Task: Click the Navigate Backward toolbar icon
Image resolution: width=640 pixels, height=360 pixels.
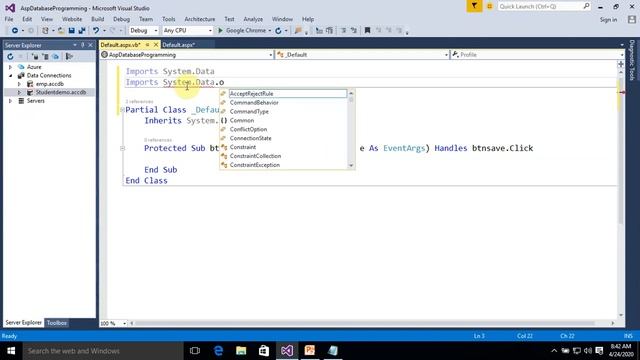Action: tap(15, 31)
